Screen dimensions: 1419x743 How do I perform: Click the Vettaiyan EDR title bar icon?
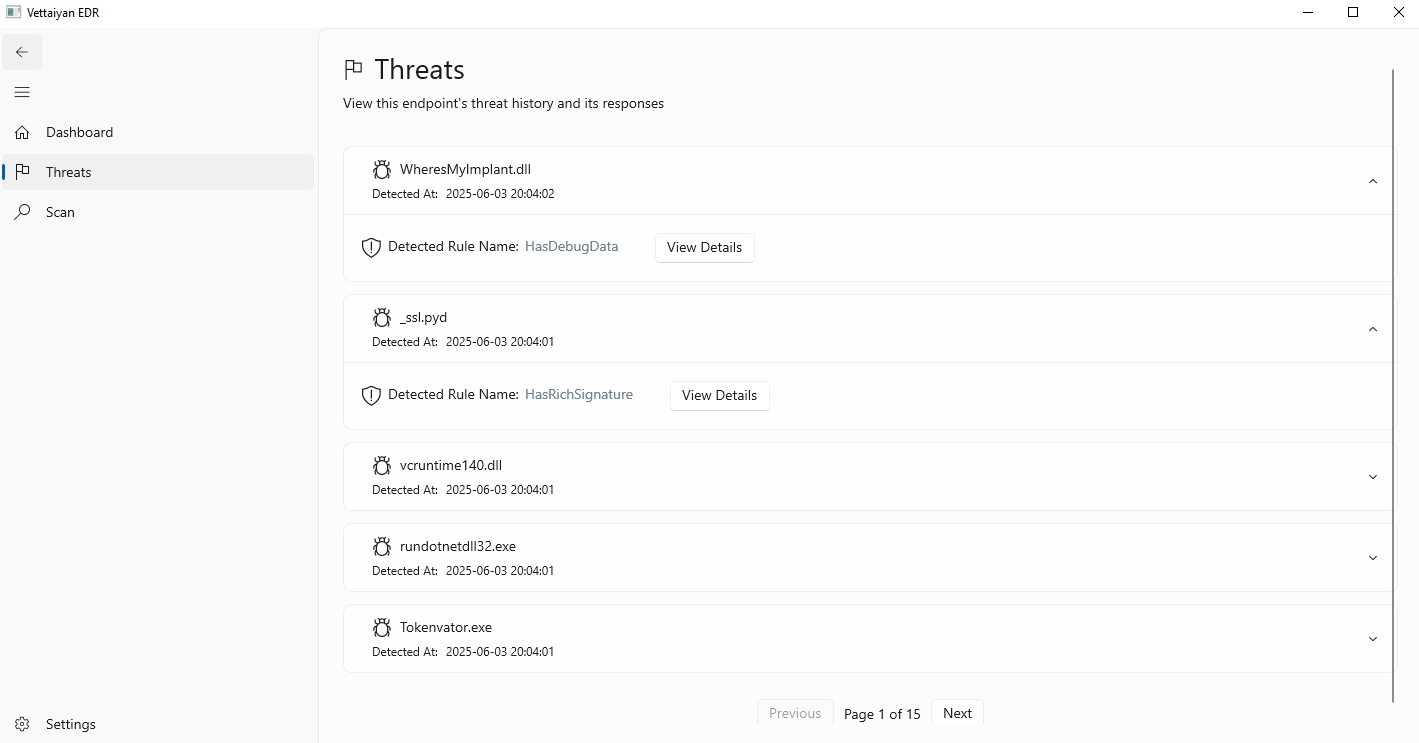pos(12,11)
